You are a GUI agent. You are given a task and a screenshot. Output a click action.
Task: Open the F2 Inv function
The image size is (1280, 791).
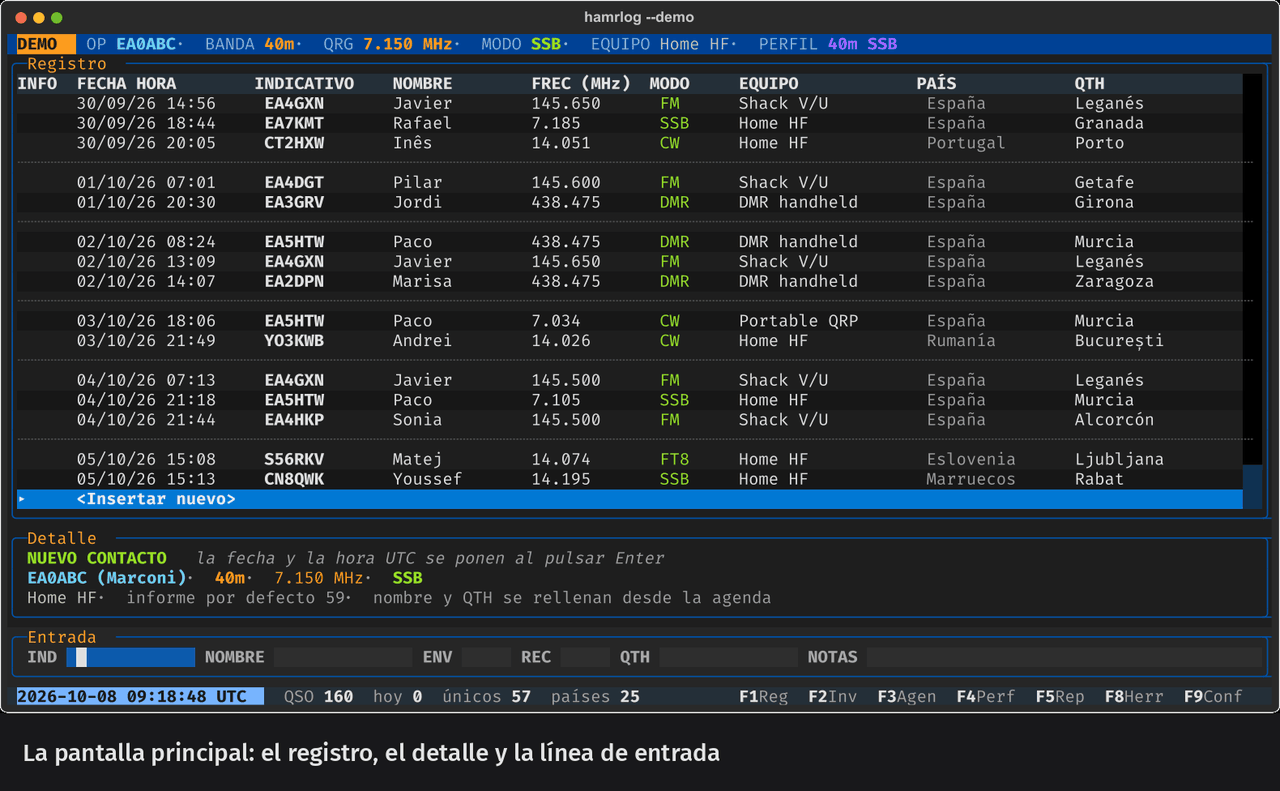832,696
